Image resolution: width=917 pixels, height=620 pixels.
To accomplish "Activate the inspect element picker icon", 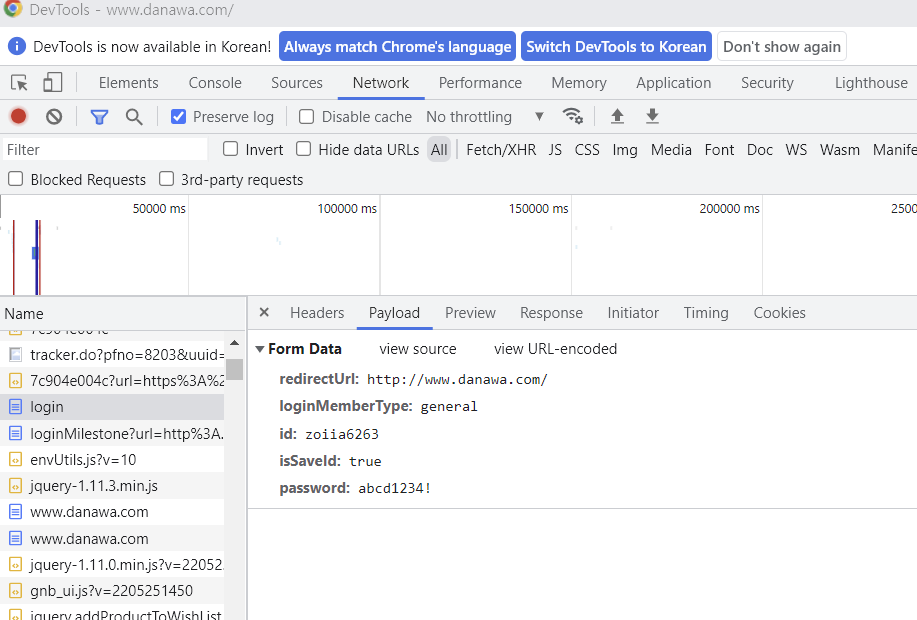I will [x=19, y=83].
